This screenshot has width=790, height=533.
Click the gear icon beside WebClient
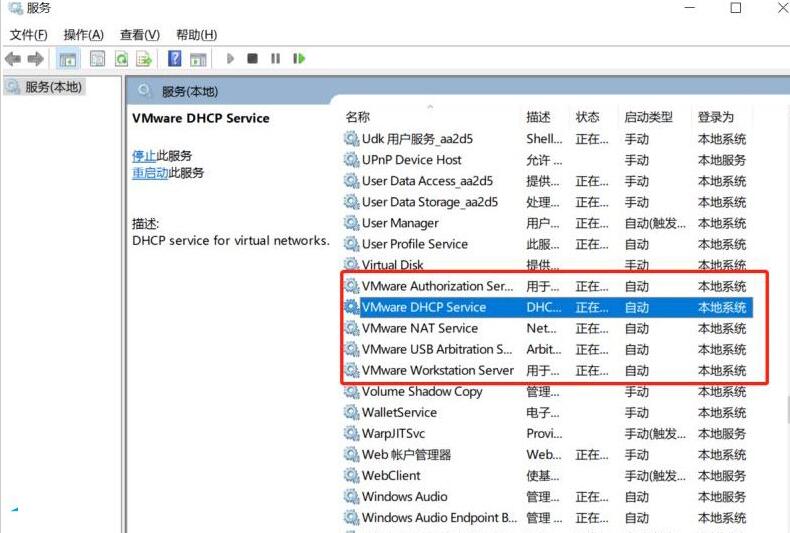tap(351, 475)
